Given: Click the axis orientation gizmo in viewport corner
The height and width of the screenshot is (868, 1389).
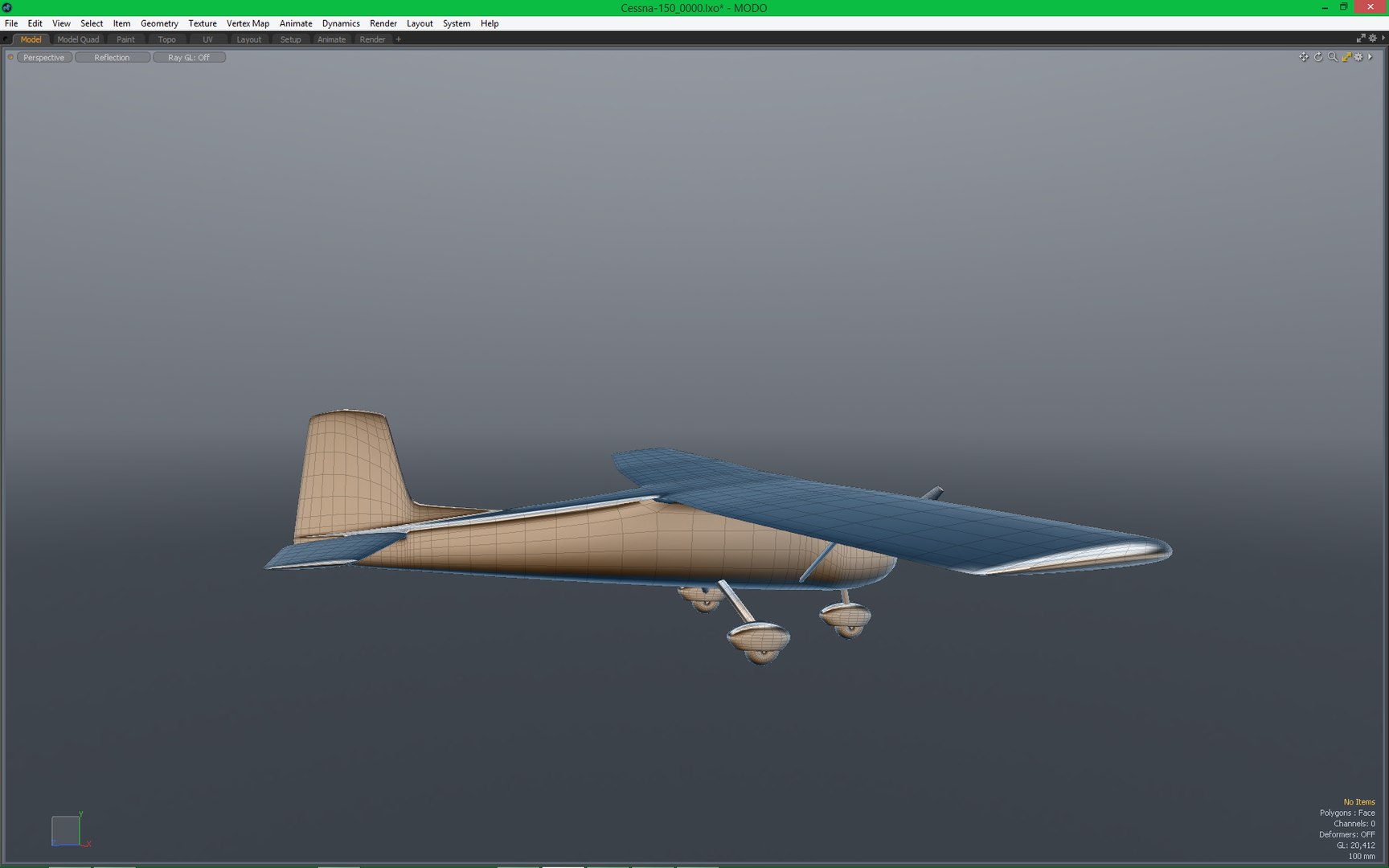Looking at the screenshot, I should (x=70, y=830).
